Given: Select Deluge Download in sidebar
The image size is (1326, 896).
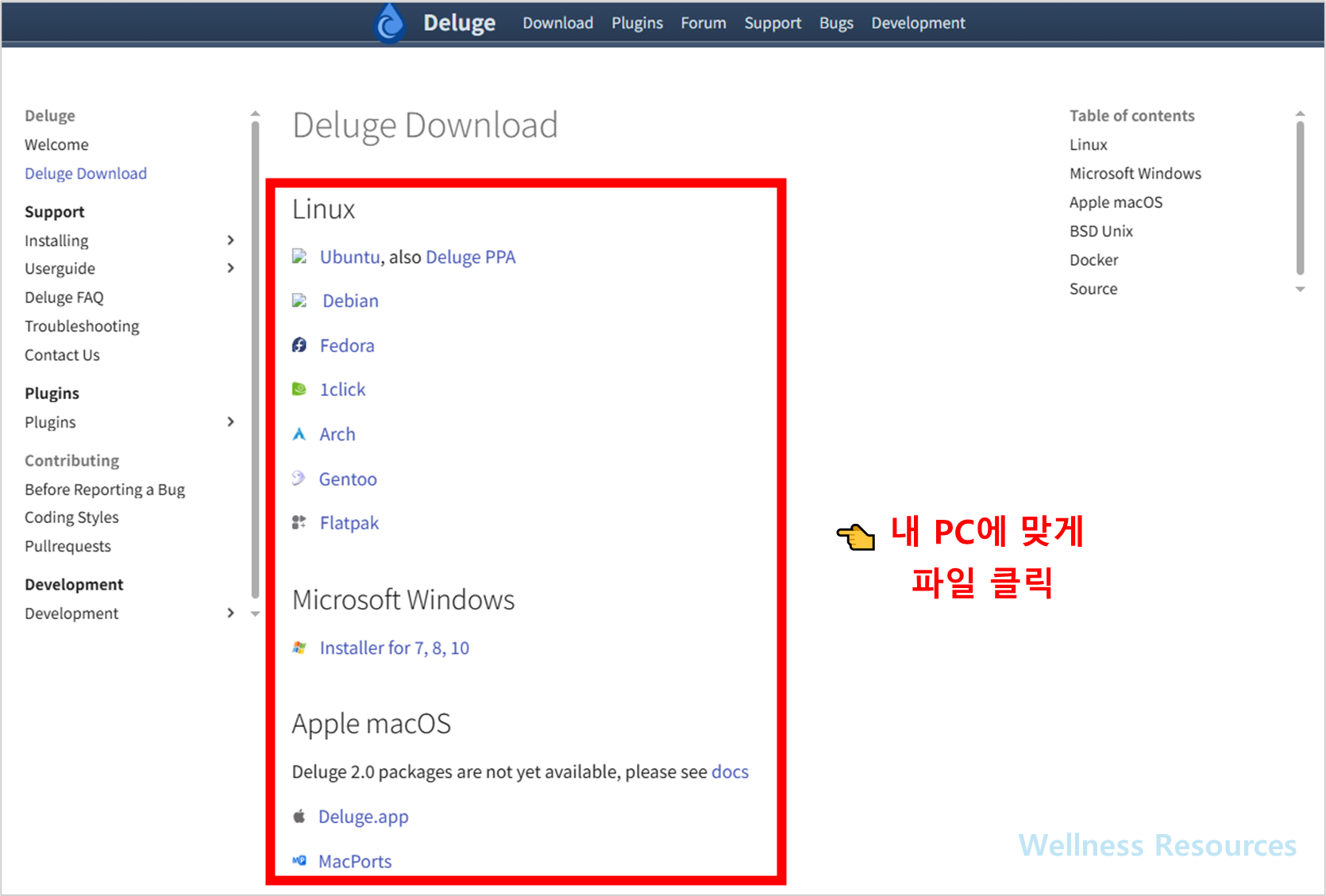Looking at the screenshot, I should click(86, 173).
